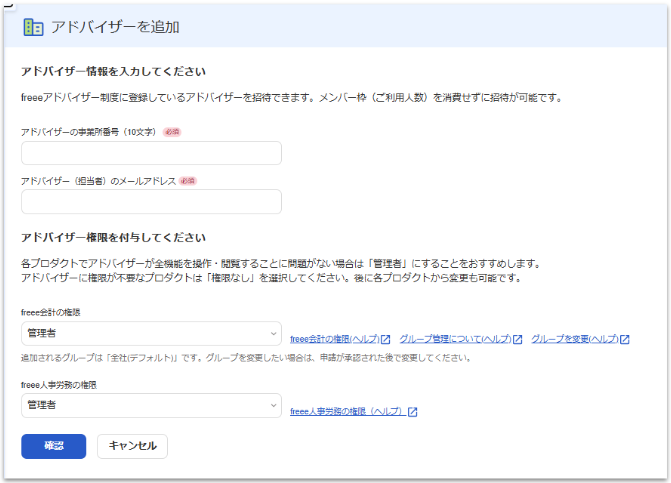671x483 pixels.
Task: Open グループを変更(ヘルプ) link
Action: coord(575,339)
